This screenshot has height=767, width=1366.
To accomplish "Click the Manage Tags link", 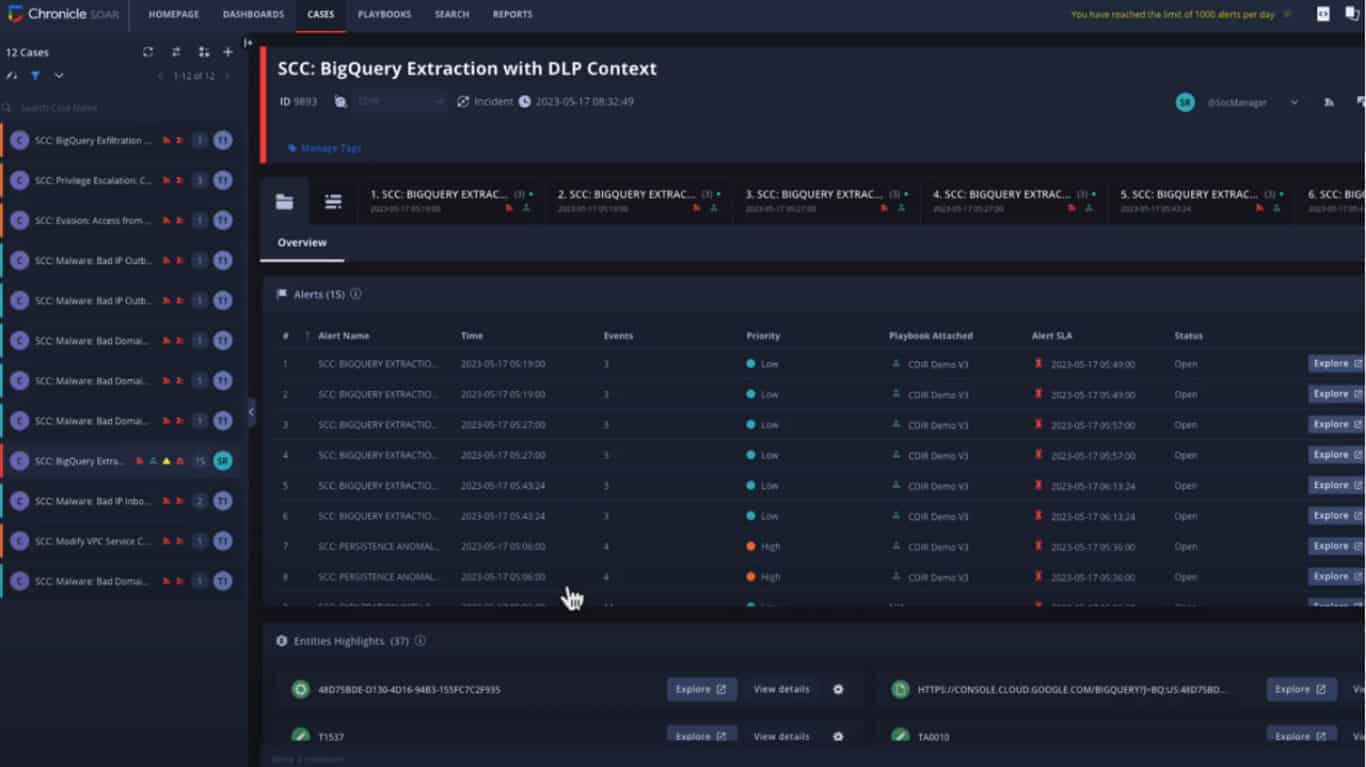I will [x=324, y=148].
